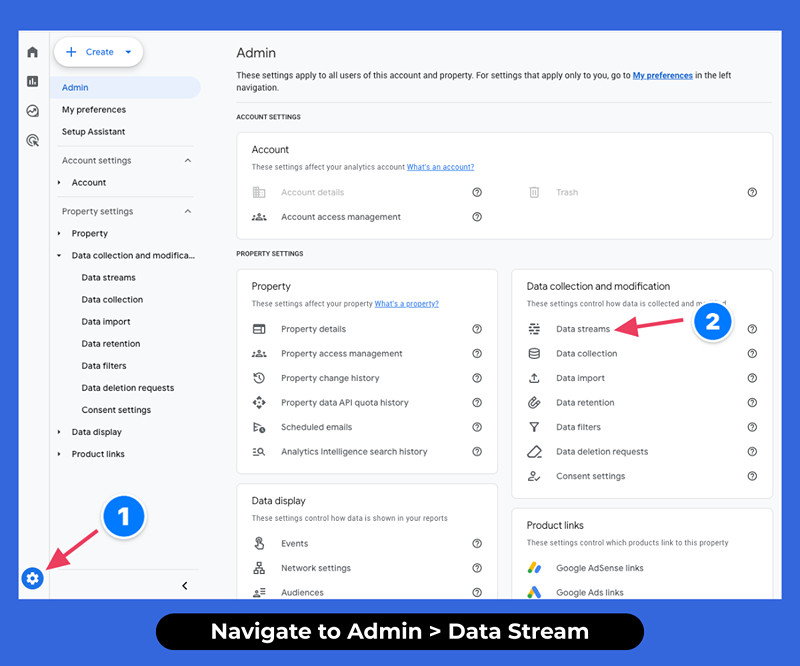Screen dimensions: 800x666
Task: Click the Google AdSense links logo icon
Action: 534,568
